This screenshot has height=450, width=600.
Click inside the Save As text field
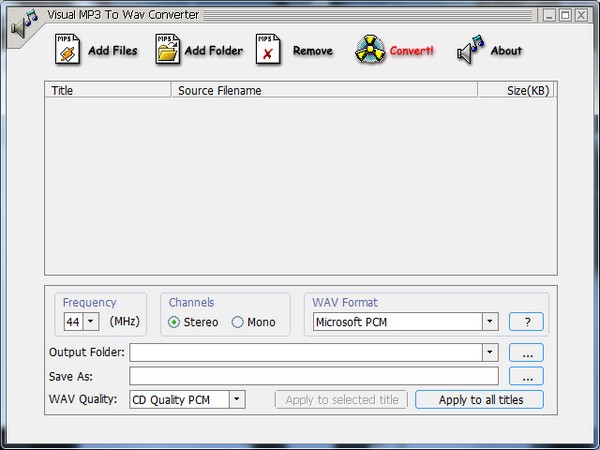tap(313, 376)
